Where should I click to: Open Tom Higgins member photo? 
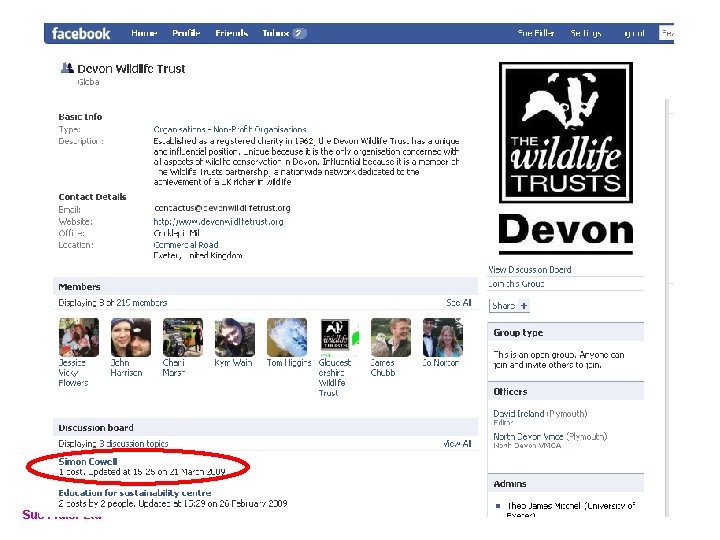[287, 338]
